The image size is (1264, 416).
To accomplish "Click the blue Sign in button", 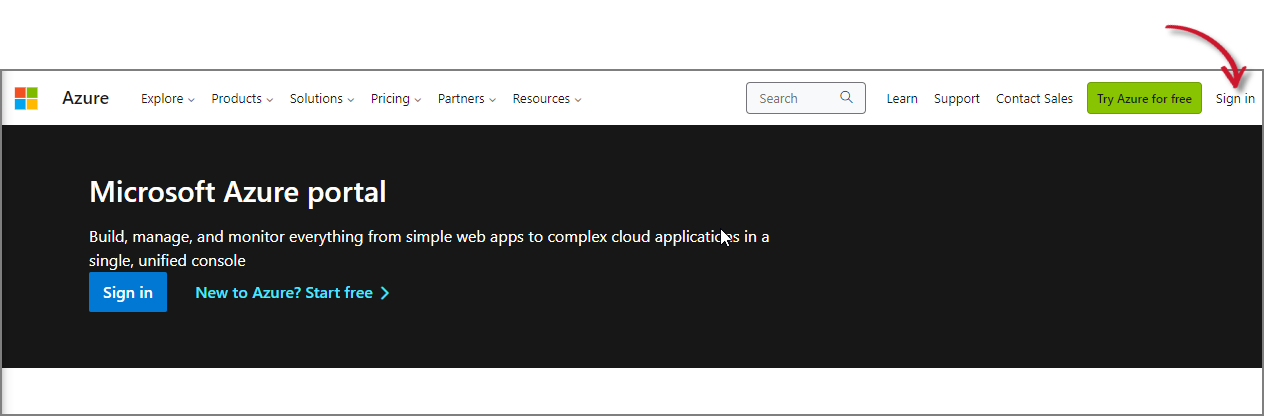I will 128,292.
